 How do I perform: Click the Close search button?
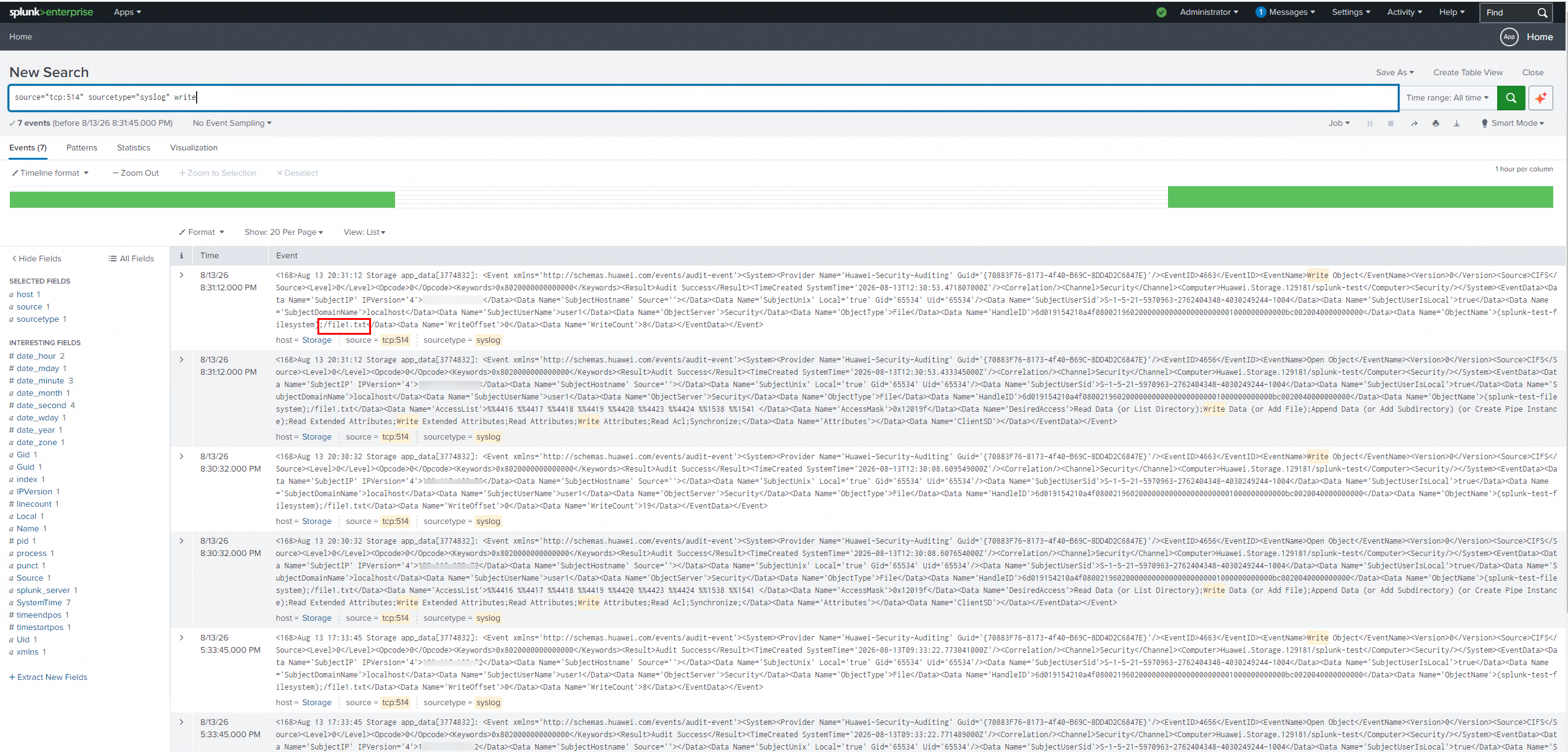point(1533,73)
